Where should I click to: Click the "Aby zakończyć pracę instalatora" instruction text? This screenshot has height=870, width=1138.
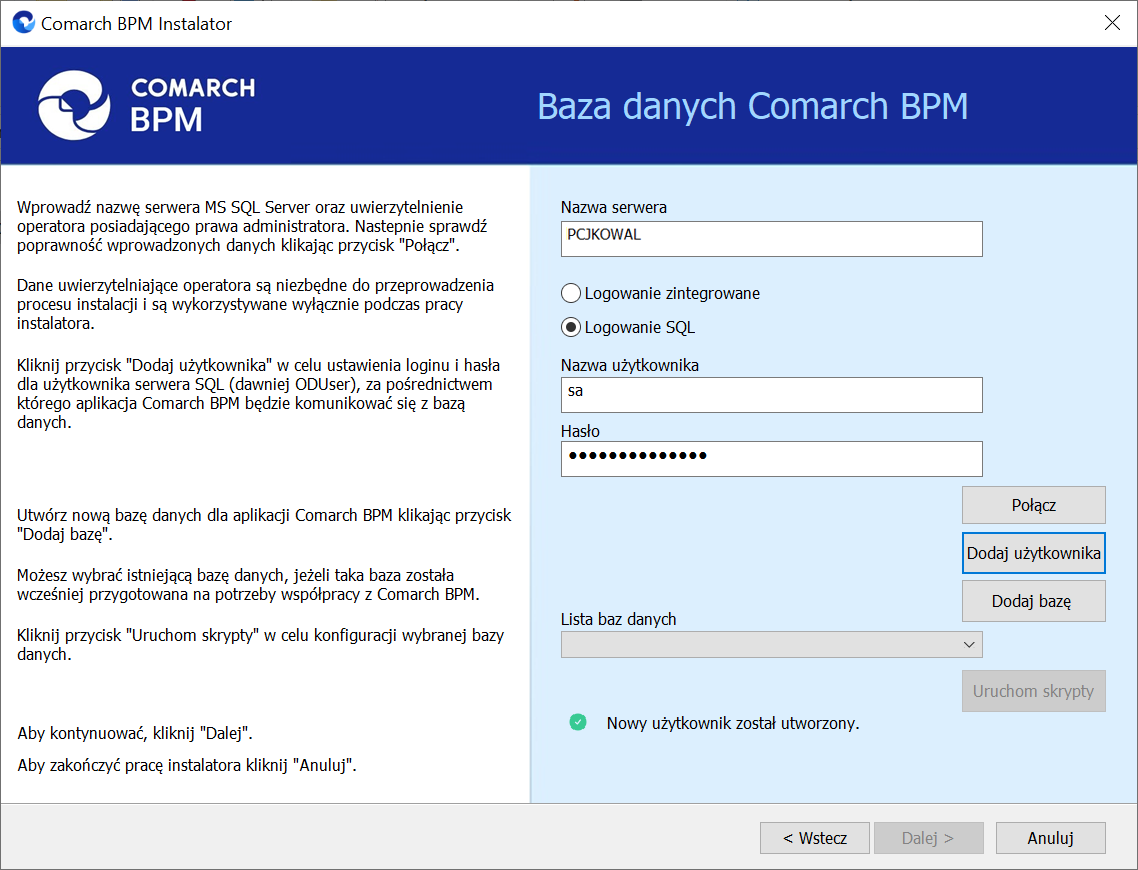click(x=187, y=765)
